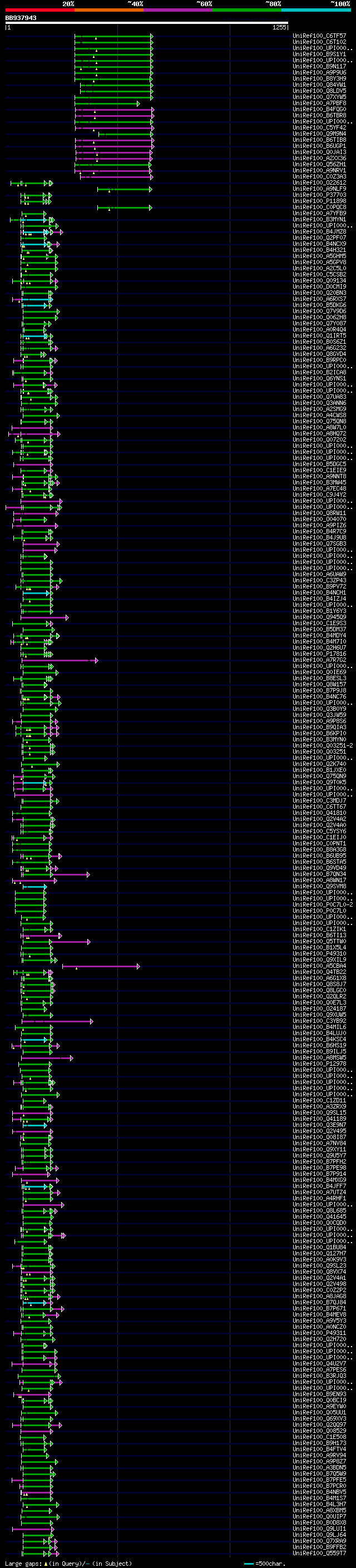Select label UniRef100_B8A3G8

[x=319, y=850]
